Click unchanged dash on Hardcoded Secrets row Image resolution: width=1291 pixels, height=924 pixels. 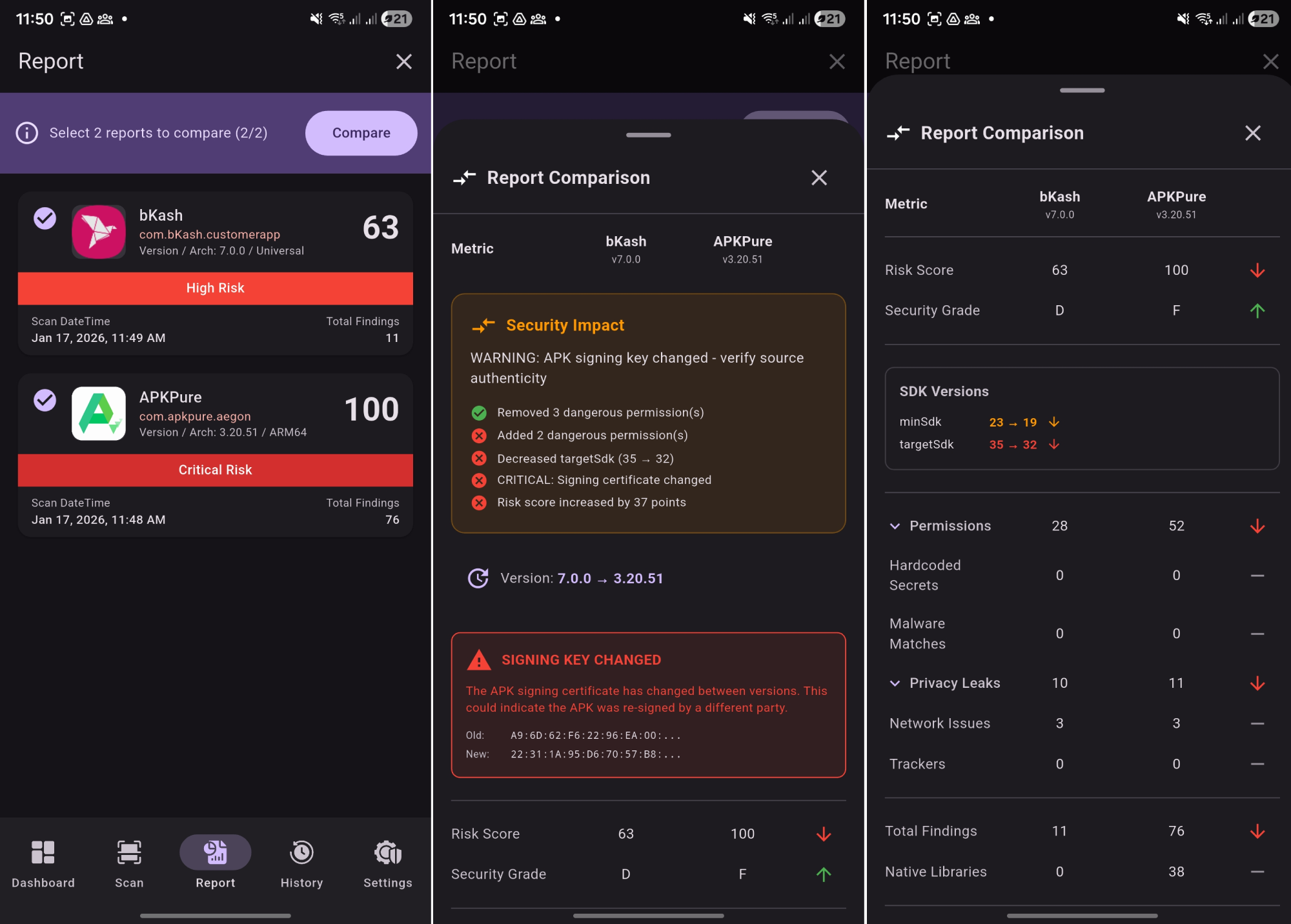[1257, 576]
